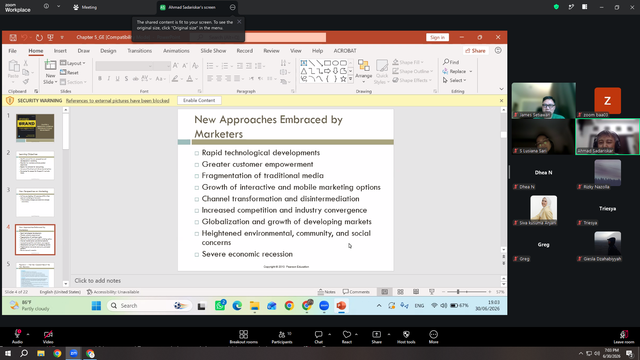Click the Enable Content button
Screen dimensions: 640x360
coord(199,100)
